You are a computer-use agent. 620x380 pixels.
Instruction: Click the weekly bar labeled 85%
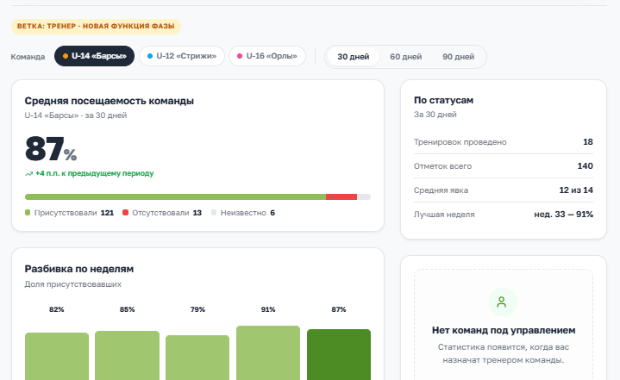click(127, 355)
